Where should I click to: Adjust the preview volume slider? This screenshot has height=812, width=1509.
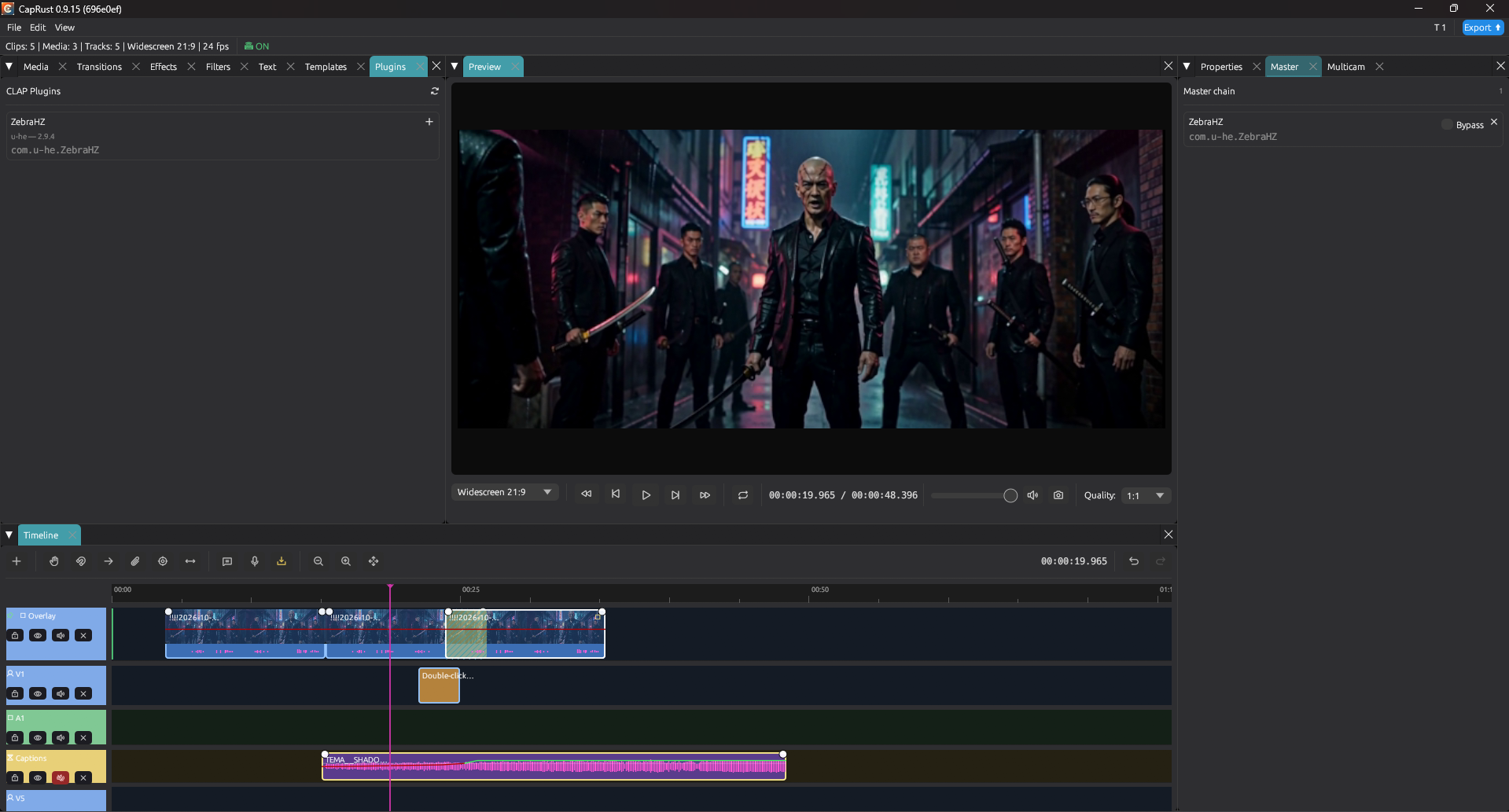point(974,495)
